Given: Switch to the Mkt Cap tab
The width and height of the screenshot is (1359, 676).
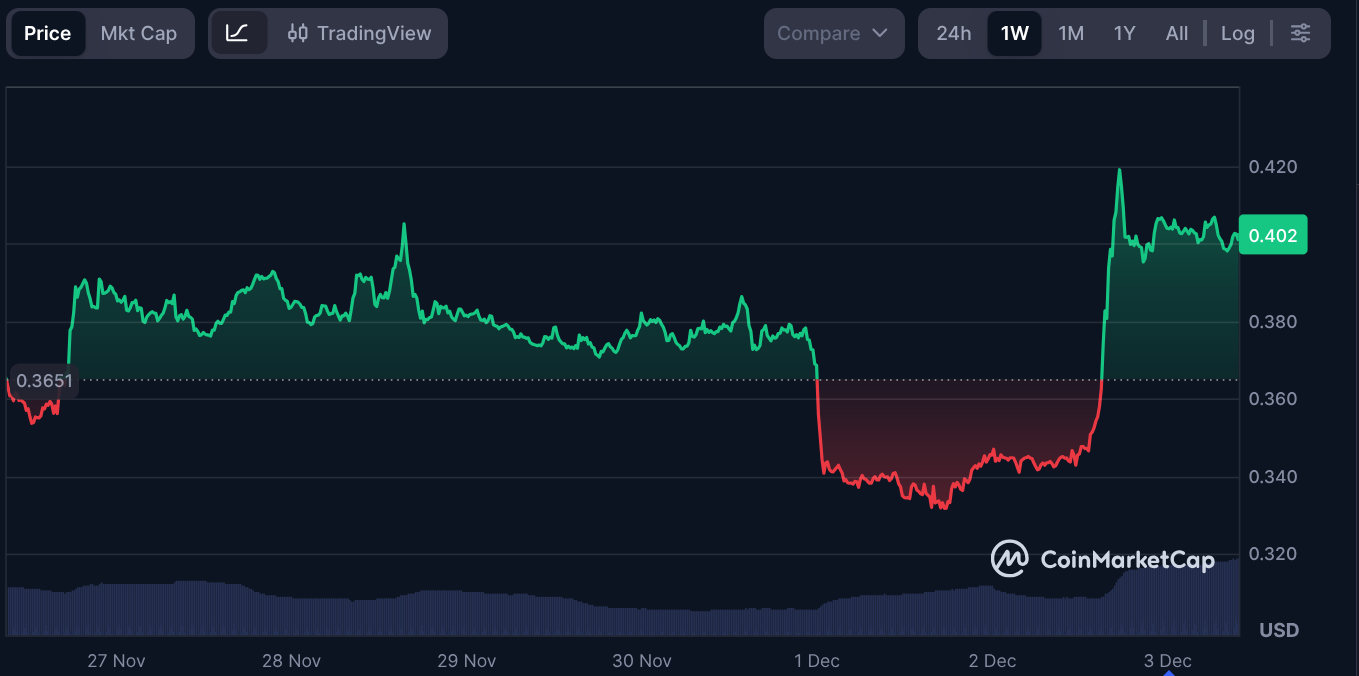Looking at the screenshot, I should click(139, 33).
